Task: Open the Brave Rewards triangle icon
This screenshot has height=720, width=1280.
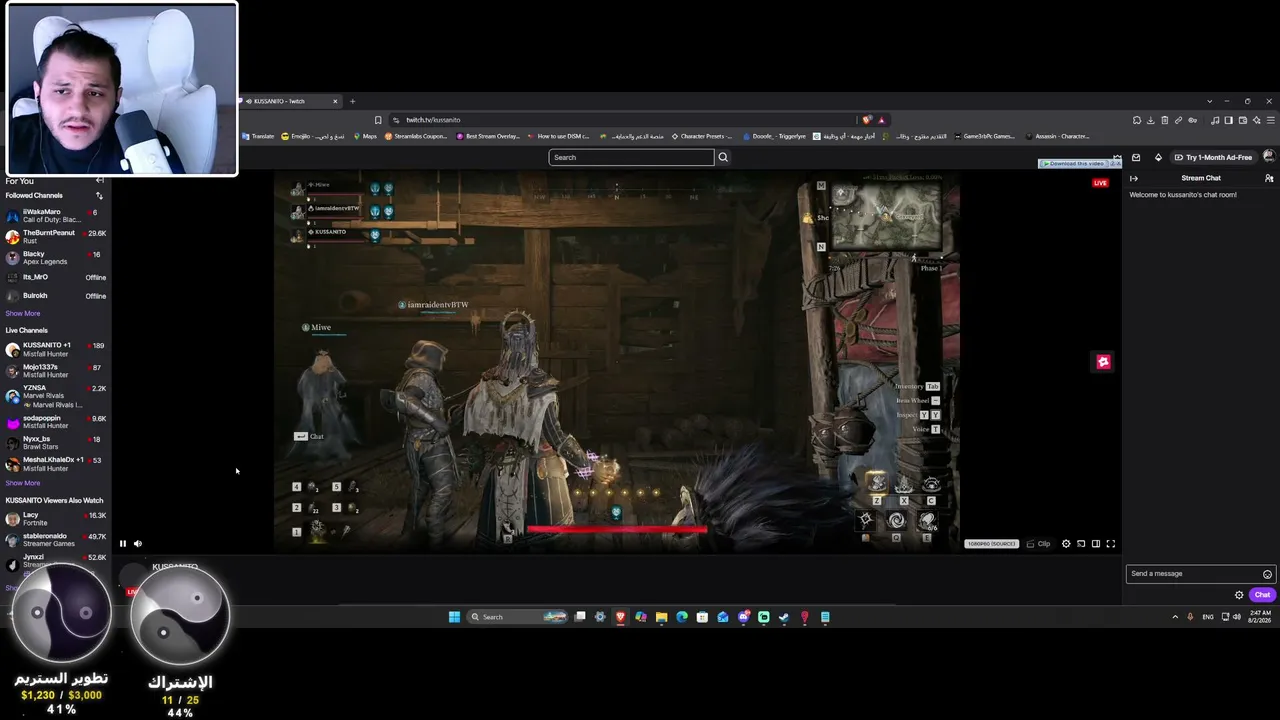Action: (881, 120)
